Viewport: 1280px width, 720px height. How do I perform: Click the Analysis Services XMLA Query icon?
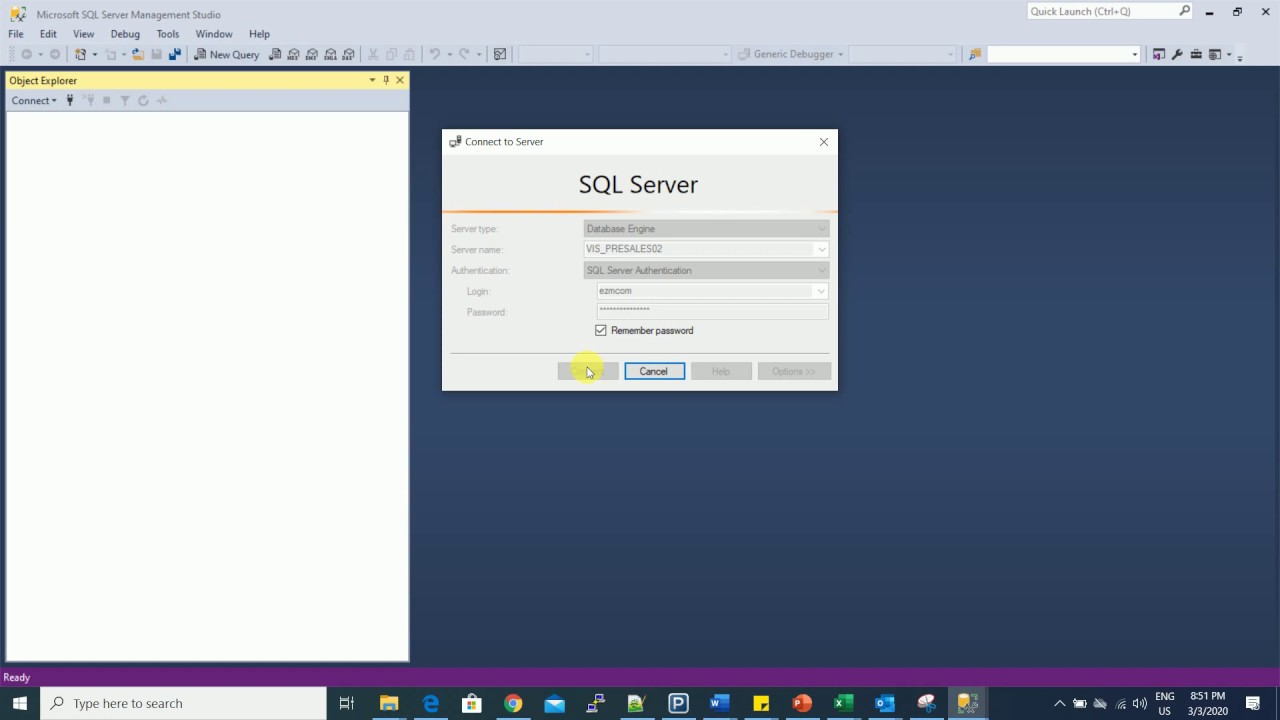point(330,54)
